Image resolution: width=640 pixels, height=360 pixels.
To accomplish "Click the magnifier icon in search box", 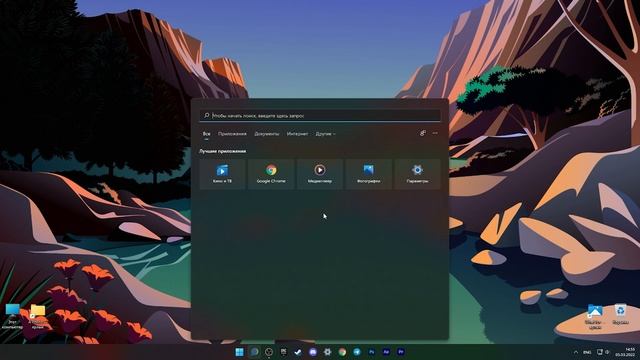I will click(207, 116).
